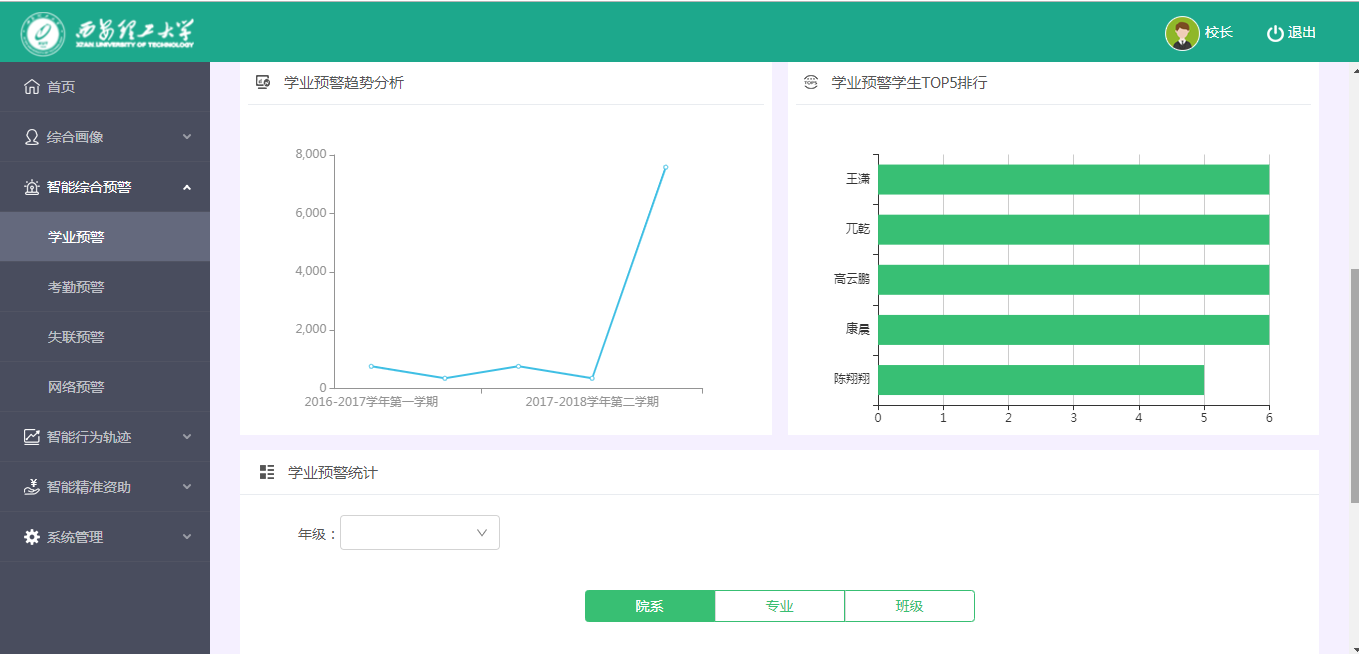Collapse the 智能综合预警 menu chevron
The height and width of the screenshot is (654, 1359).
pyautogui.click(x=187, y=187)
